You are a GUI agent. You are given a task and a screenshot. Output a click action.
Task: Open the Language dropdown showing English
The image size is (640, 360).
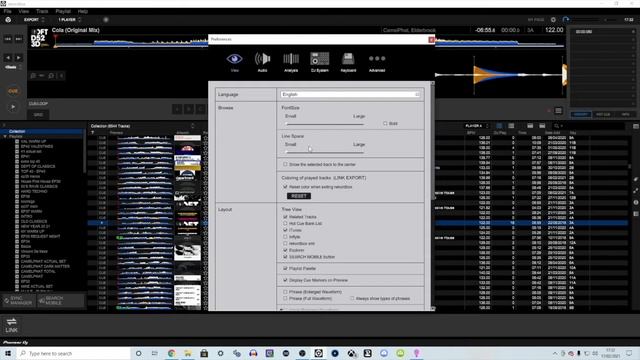[x=350, y=95]
